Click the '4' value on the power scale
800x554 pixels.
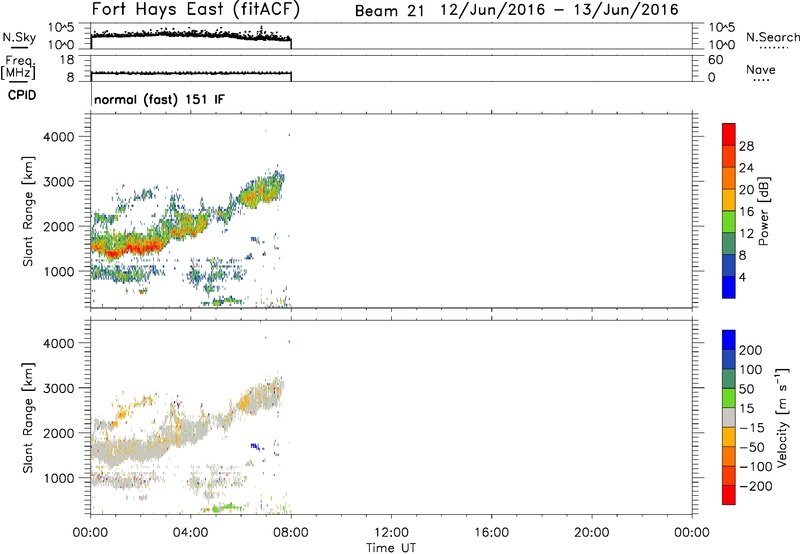[x=742, y=277]
